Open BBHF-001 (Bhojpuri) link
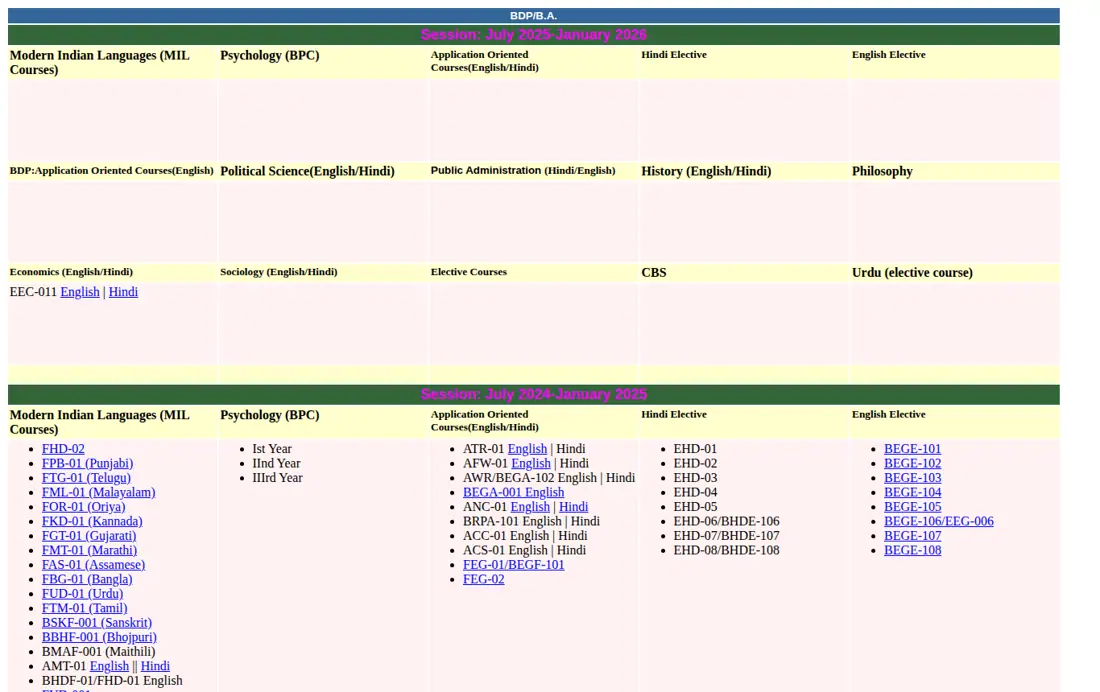The image size is (1100, 692). tap(100, 637)
